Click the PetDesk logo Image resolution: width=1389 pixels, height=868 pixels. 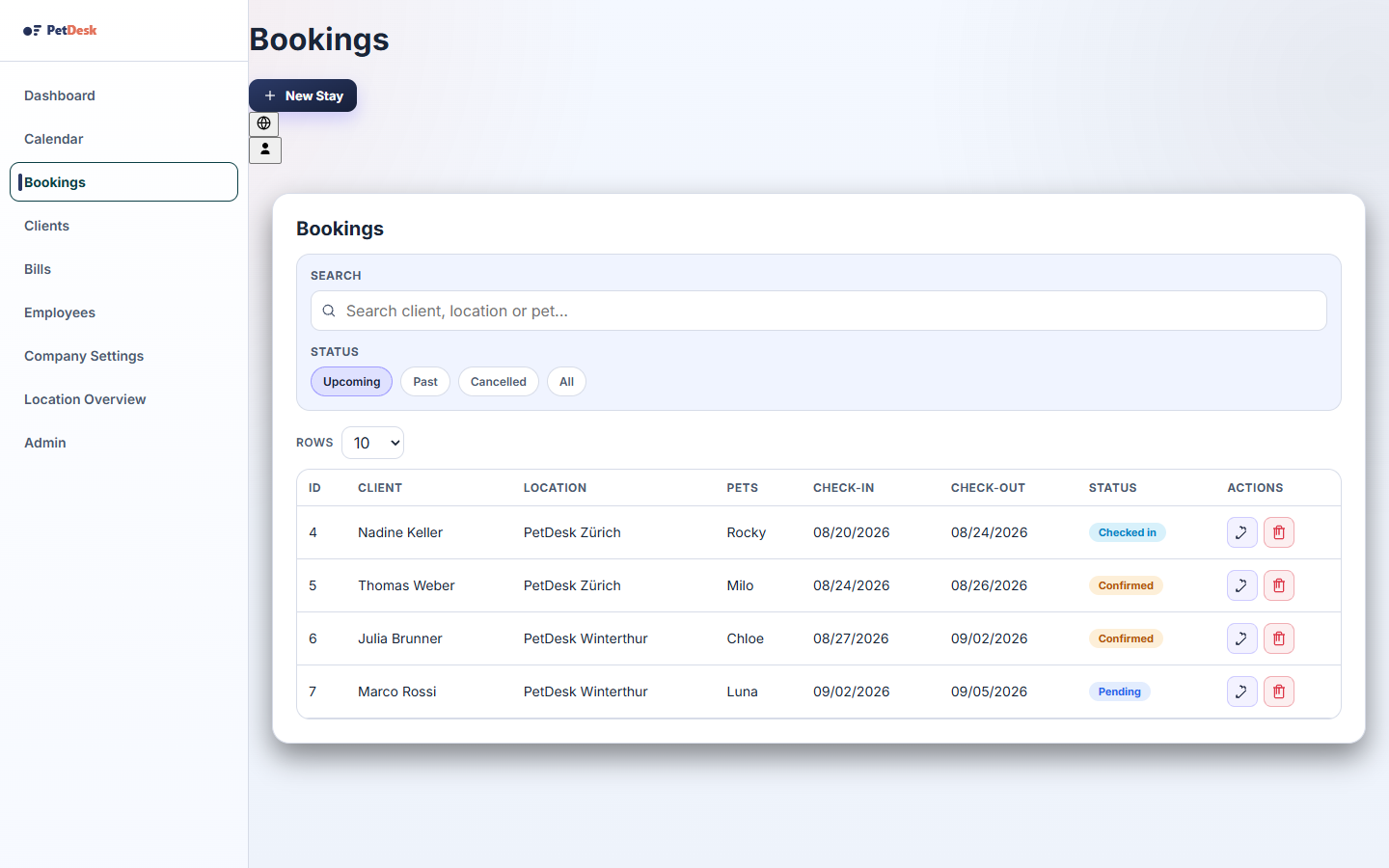[60, 30]
